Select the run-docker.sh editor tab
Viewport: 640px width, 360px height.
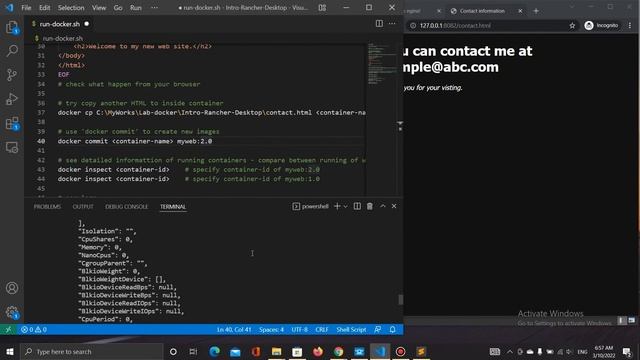tap(60, 24)
